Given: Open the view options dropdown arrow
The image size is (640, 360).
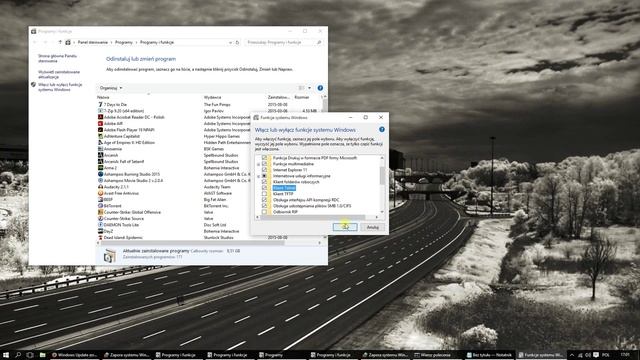Looking at the screenshot, I should 309,88.
